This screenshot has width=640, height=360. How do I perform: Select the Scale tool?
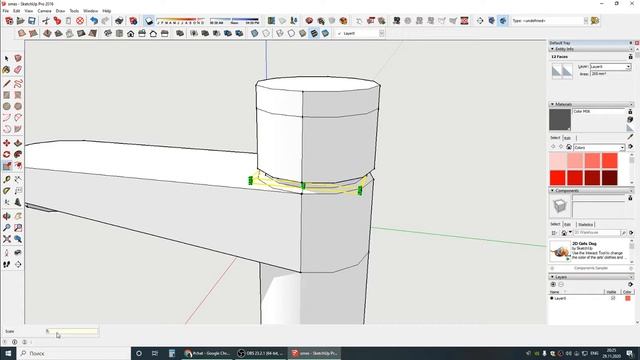coord(7,166)
